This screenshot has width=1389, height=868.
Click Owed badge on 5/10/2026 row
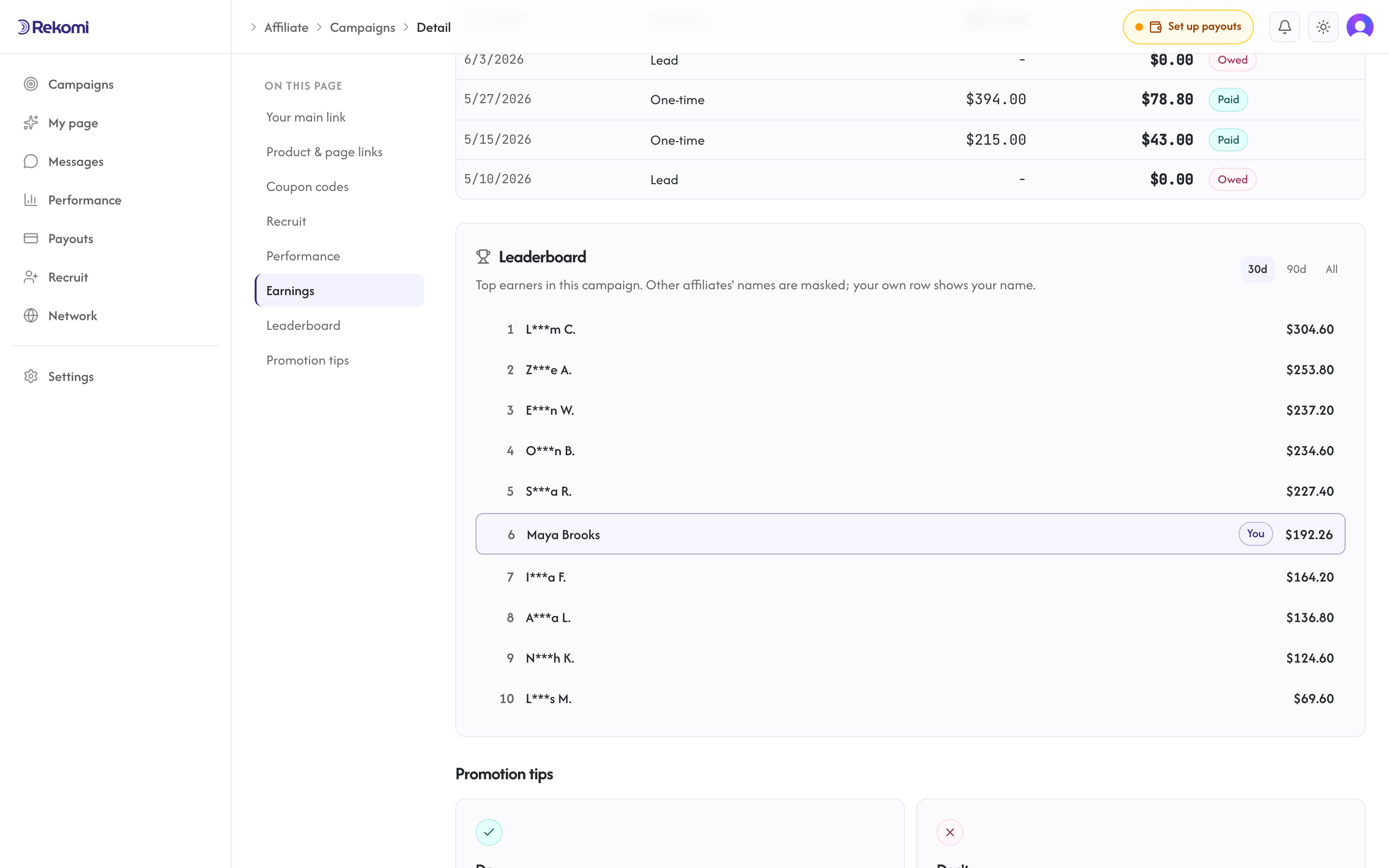(1232, 179)
